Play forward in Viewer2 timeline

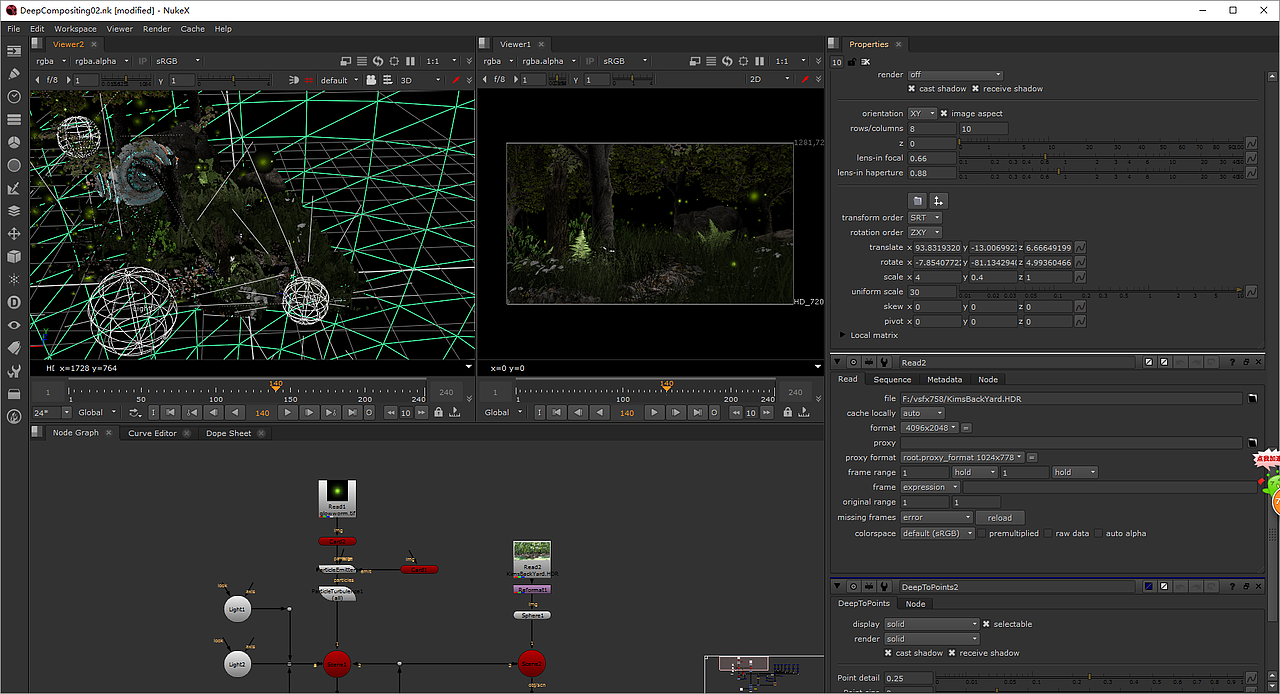(288, 412)
